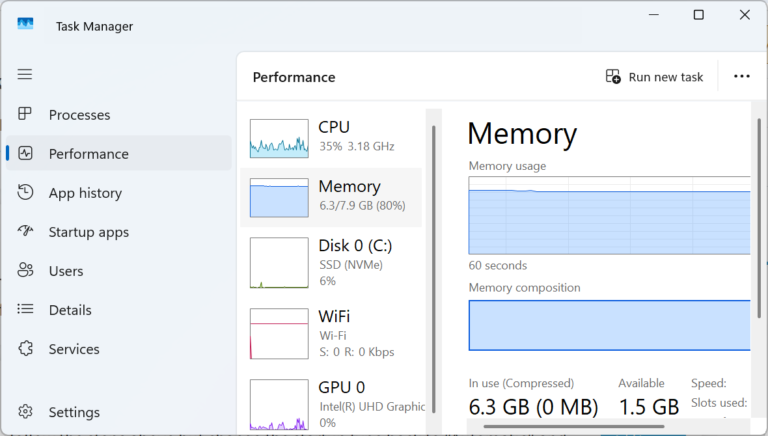Viewport: 768px width, 436px height.
Task: Open the Details page
Action: click(x=119, y=310)
